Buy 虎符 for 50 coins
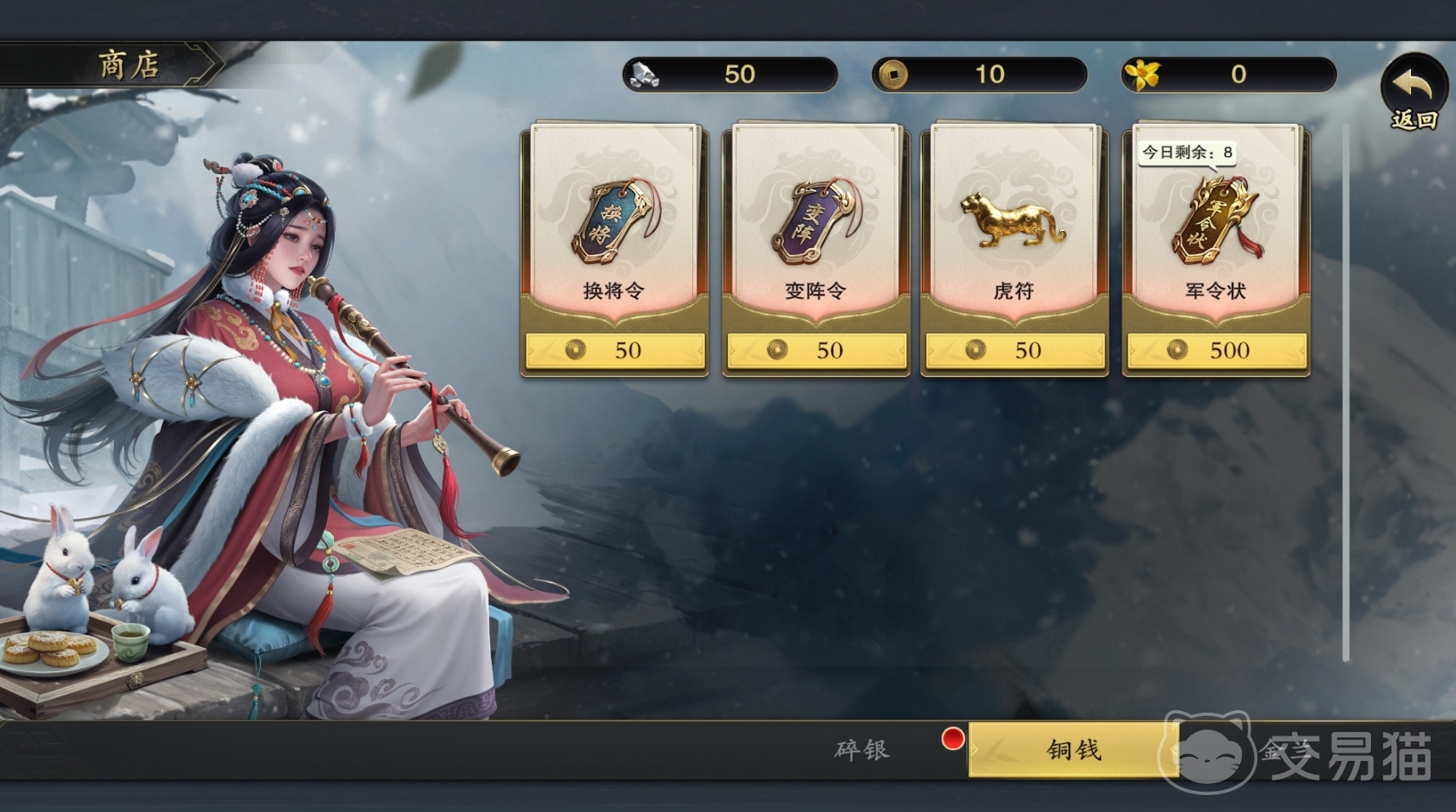 (1015, 350)
